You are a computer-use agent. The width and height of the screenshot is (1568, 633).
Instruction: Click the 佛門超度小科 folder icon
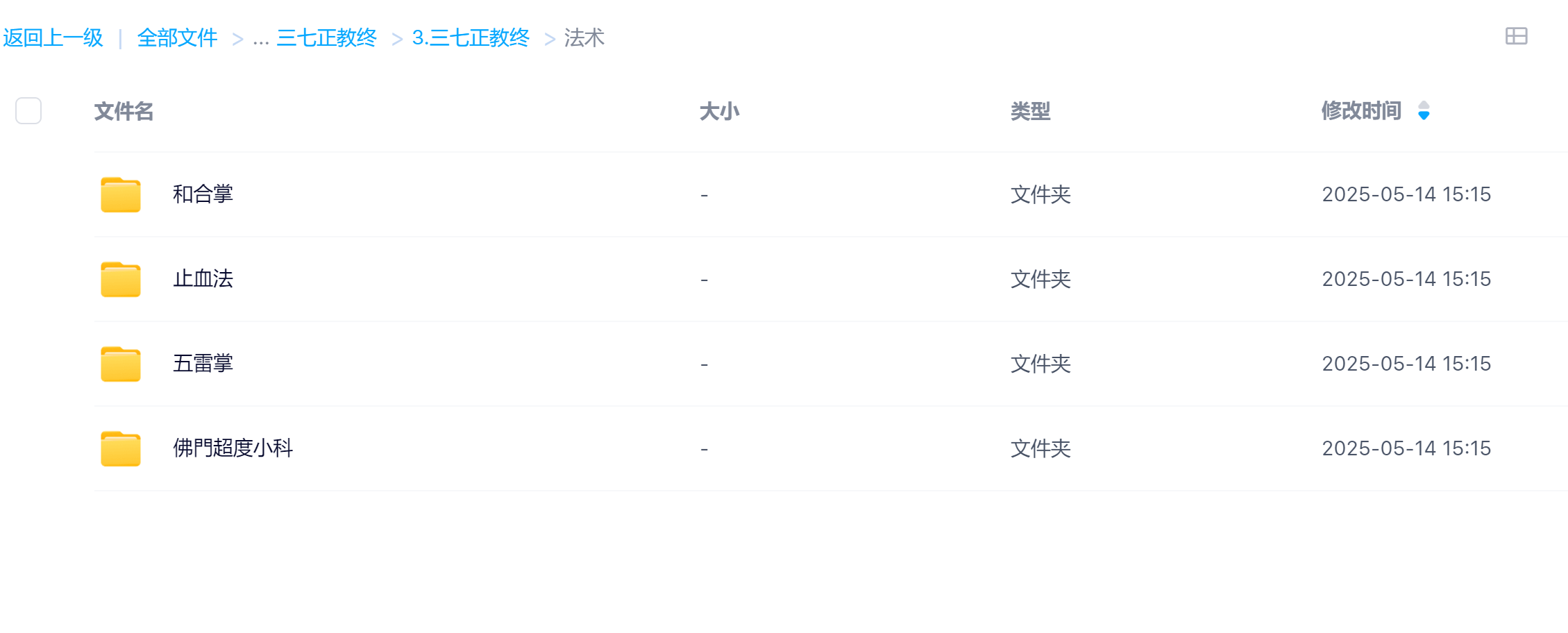click(x=121, y=448)
